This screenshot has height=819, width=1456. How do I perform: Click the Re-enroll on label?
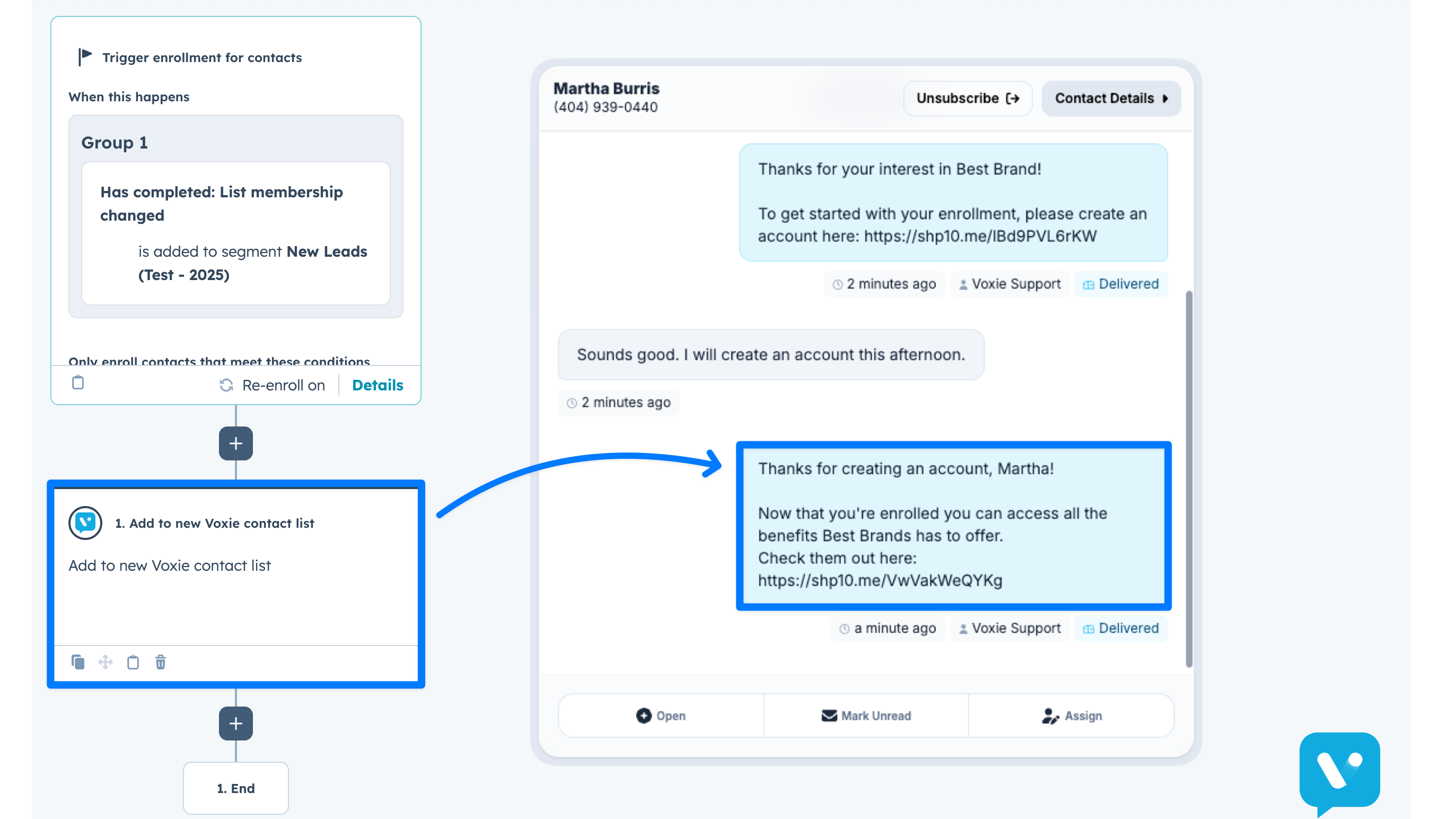(284, 386)
